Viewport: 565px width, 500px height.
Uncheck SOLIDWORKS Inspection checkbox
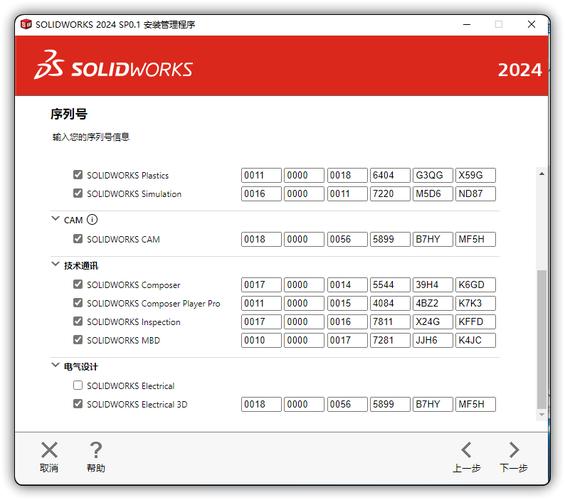click(78, 321)
